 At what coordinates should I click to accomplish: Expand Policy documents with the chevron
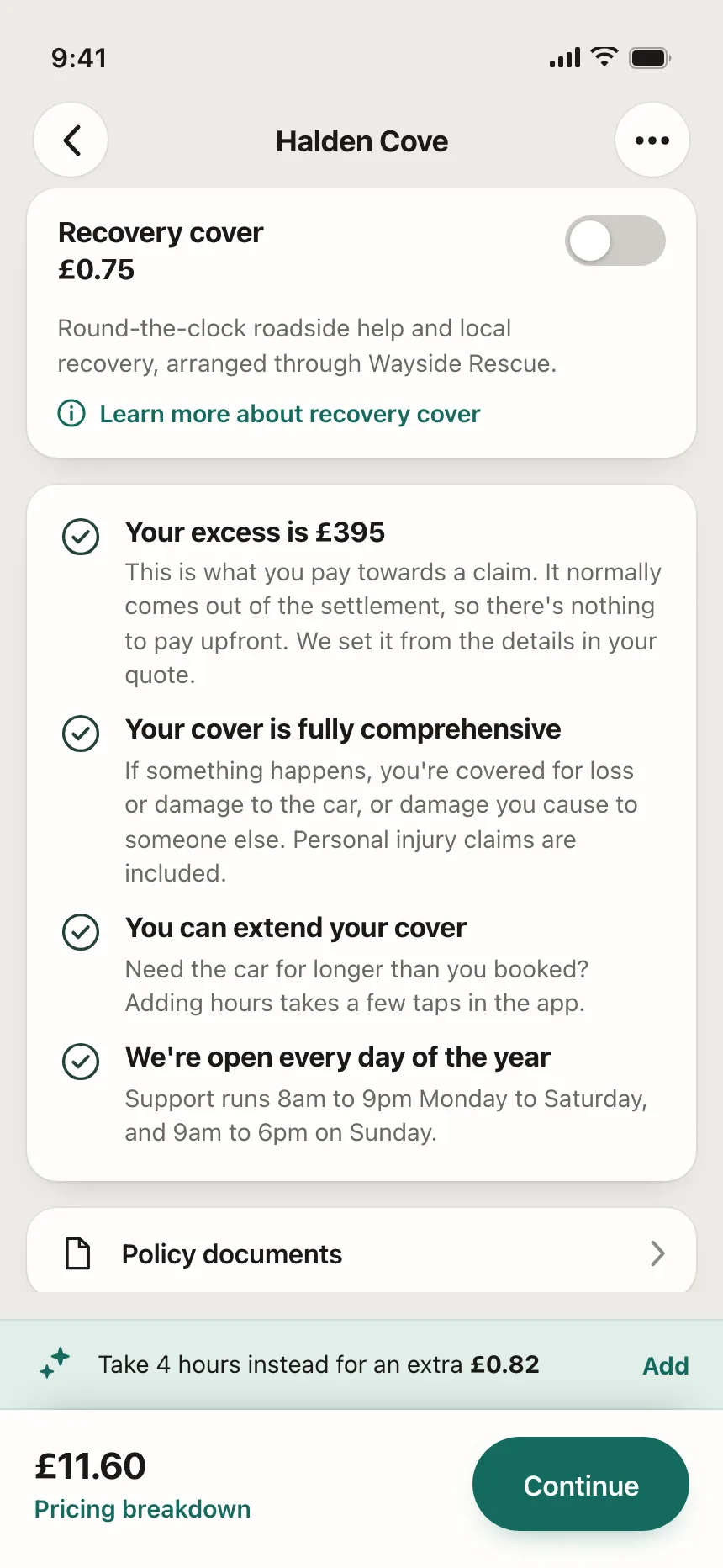[x=657, y=1253]
